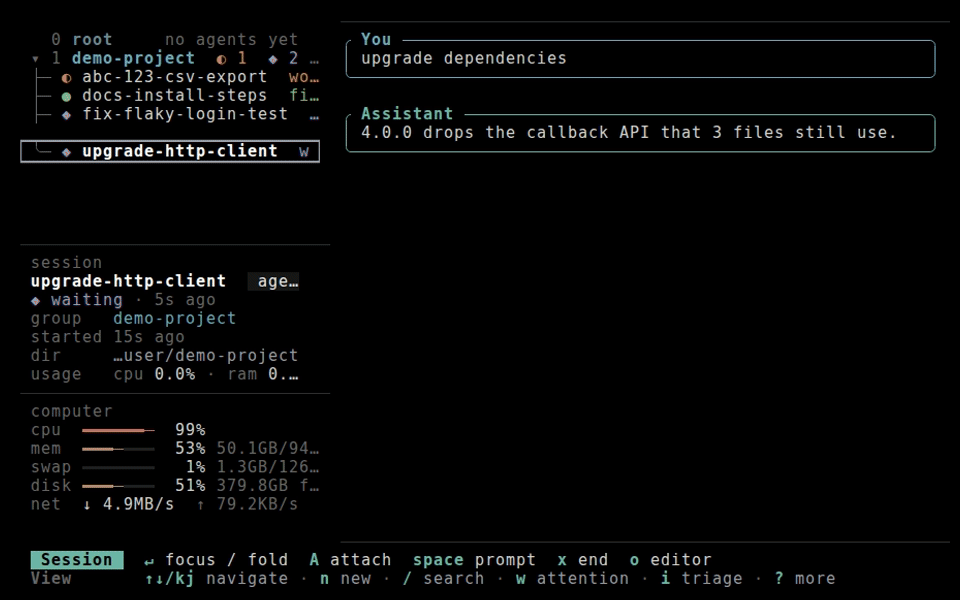
Task: Click the waiting diamond icon in session details
Action: [36, 301]
